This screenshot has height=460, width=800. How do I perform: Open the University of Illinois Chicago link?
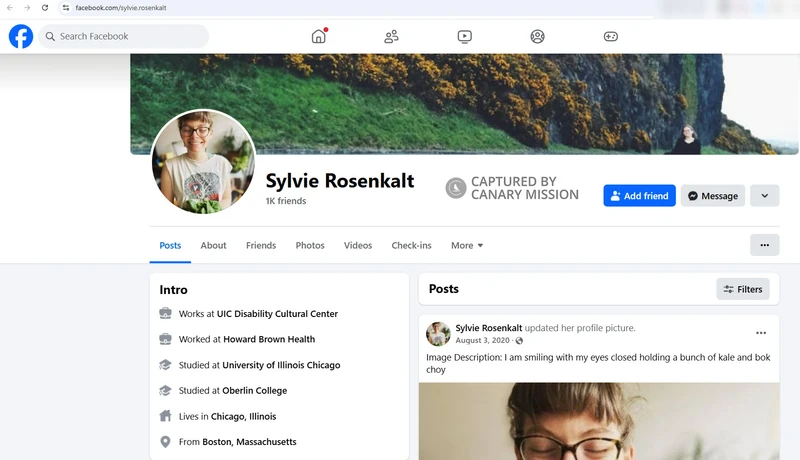281,365
